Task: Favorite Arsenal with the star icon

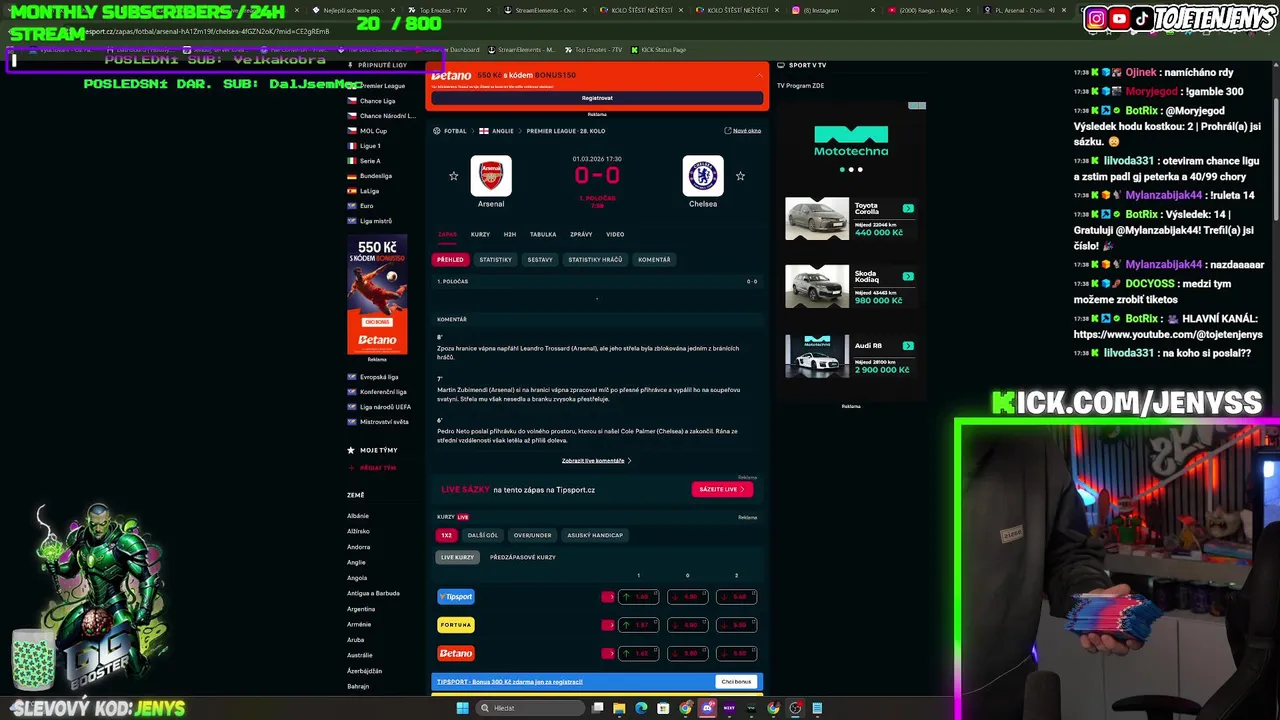Action: (x=453, y=176)
